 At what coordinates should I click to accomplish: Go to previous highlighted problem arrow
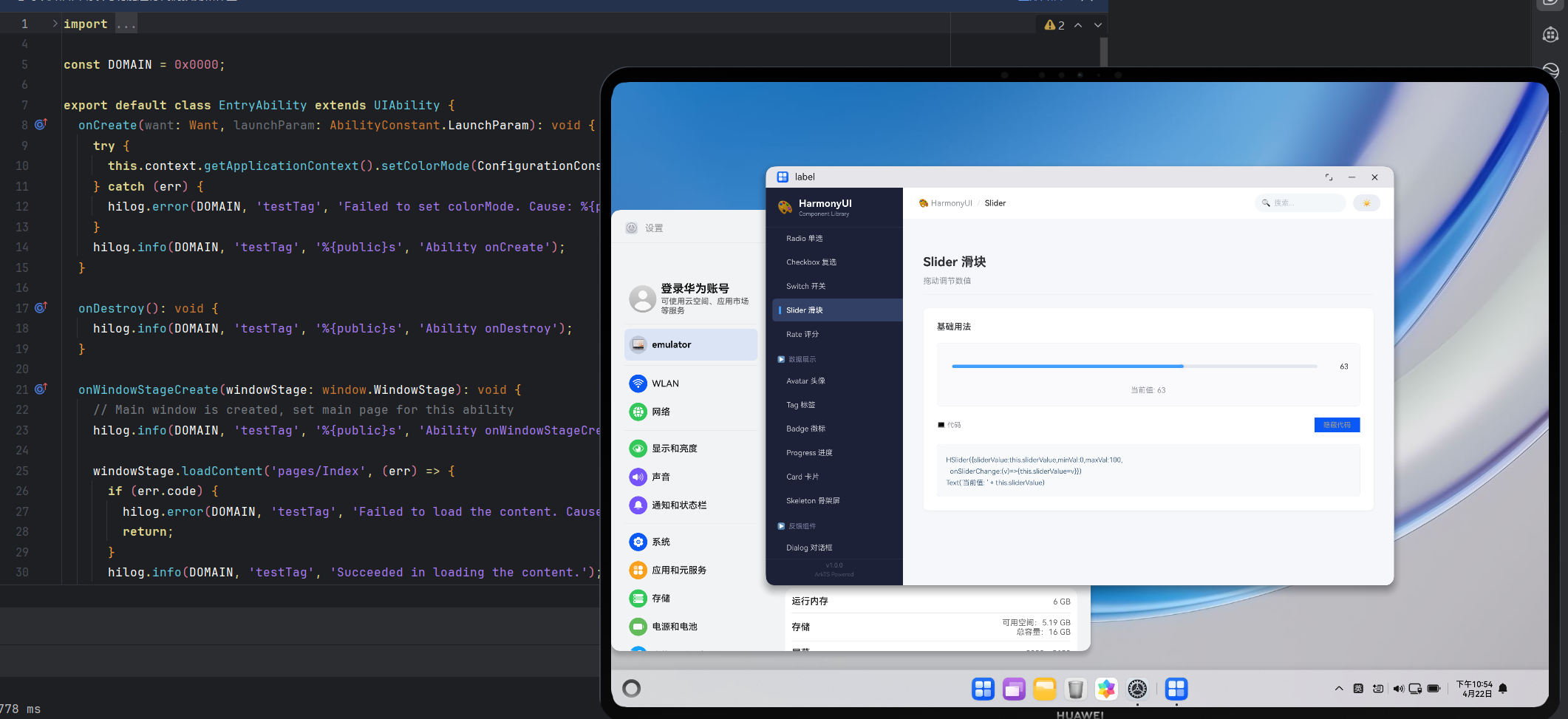click(x=1078, y=25)
